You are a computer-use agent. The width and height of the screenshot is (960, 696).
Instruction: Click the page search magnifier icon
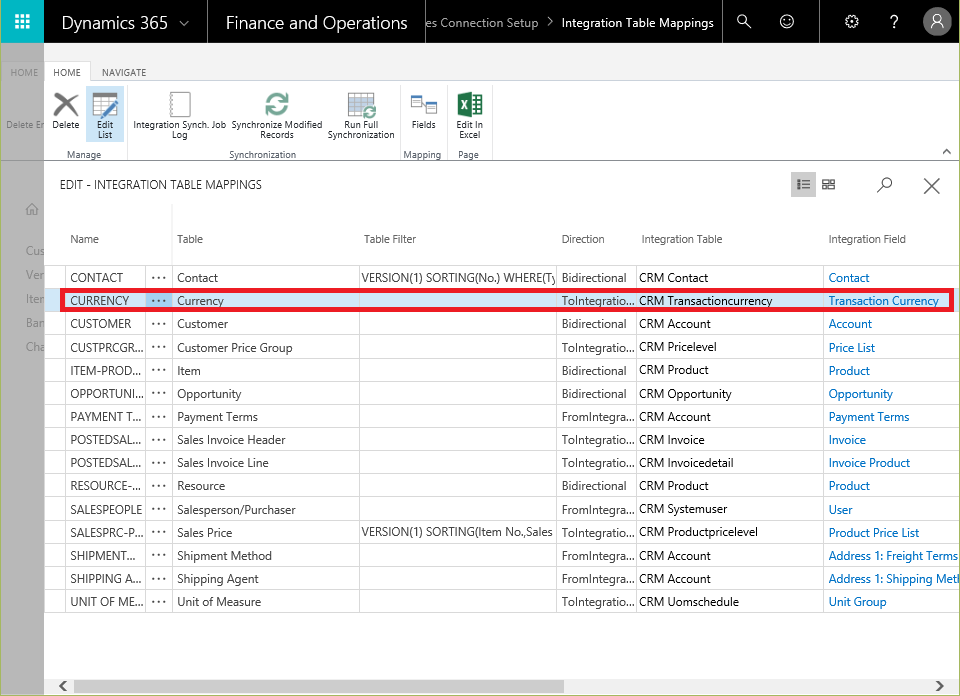pyautogui.click(x=884, y=185)
